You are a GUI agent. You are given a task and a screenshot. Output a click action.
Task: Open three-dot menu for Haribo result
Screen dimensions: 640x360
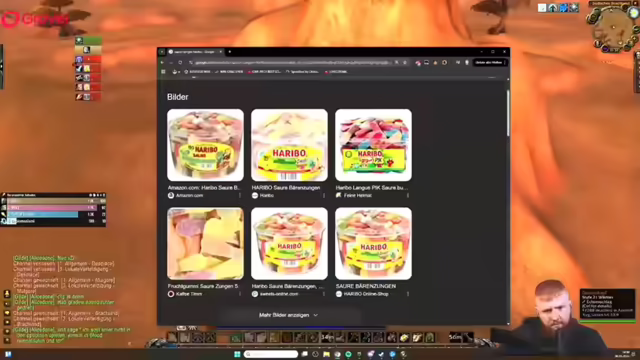tap(324, 196)
